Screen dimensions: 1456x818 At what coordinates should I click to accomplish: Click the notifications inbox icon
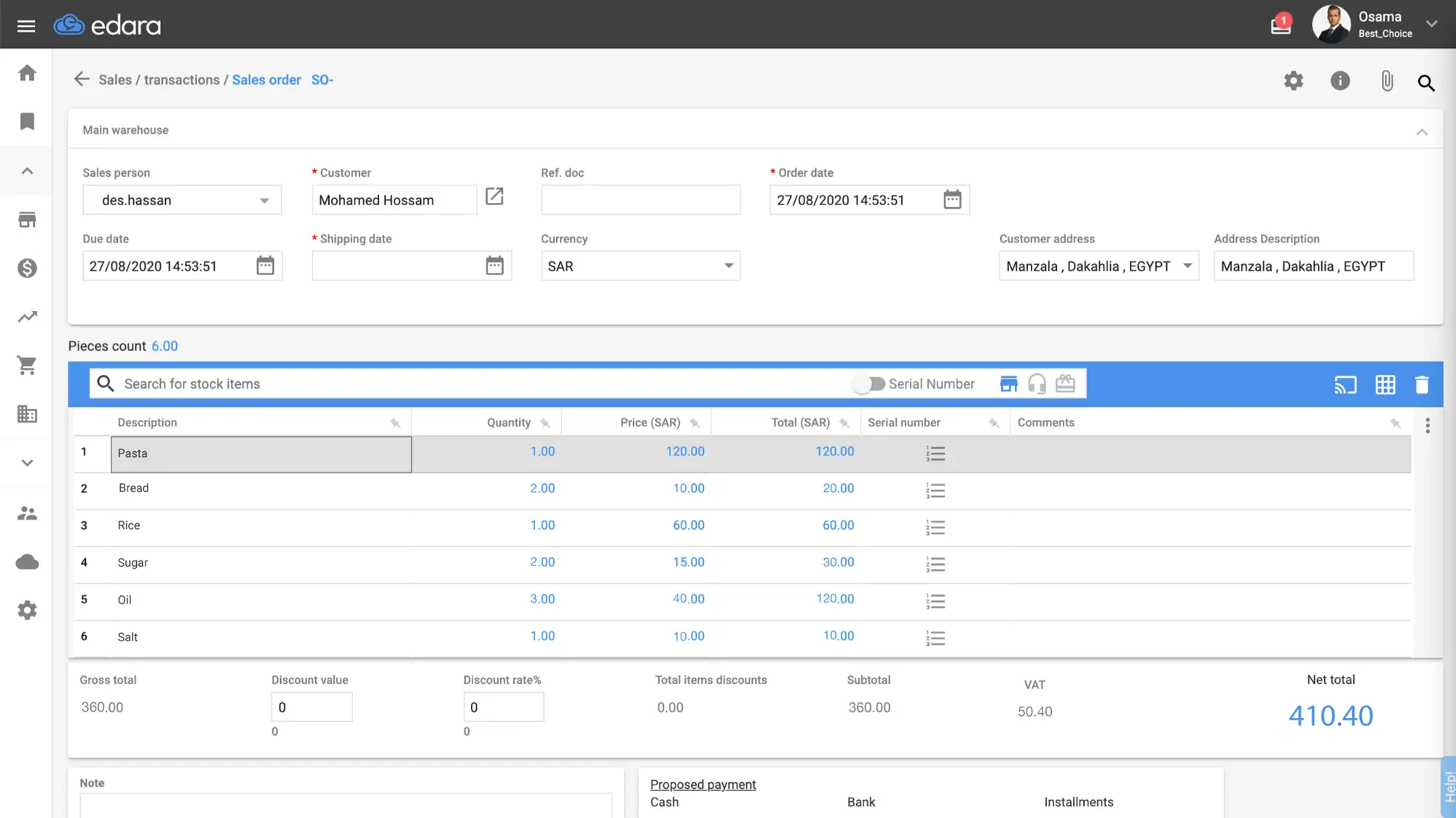click(1281, 25)
